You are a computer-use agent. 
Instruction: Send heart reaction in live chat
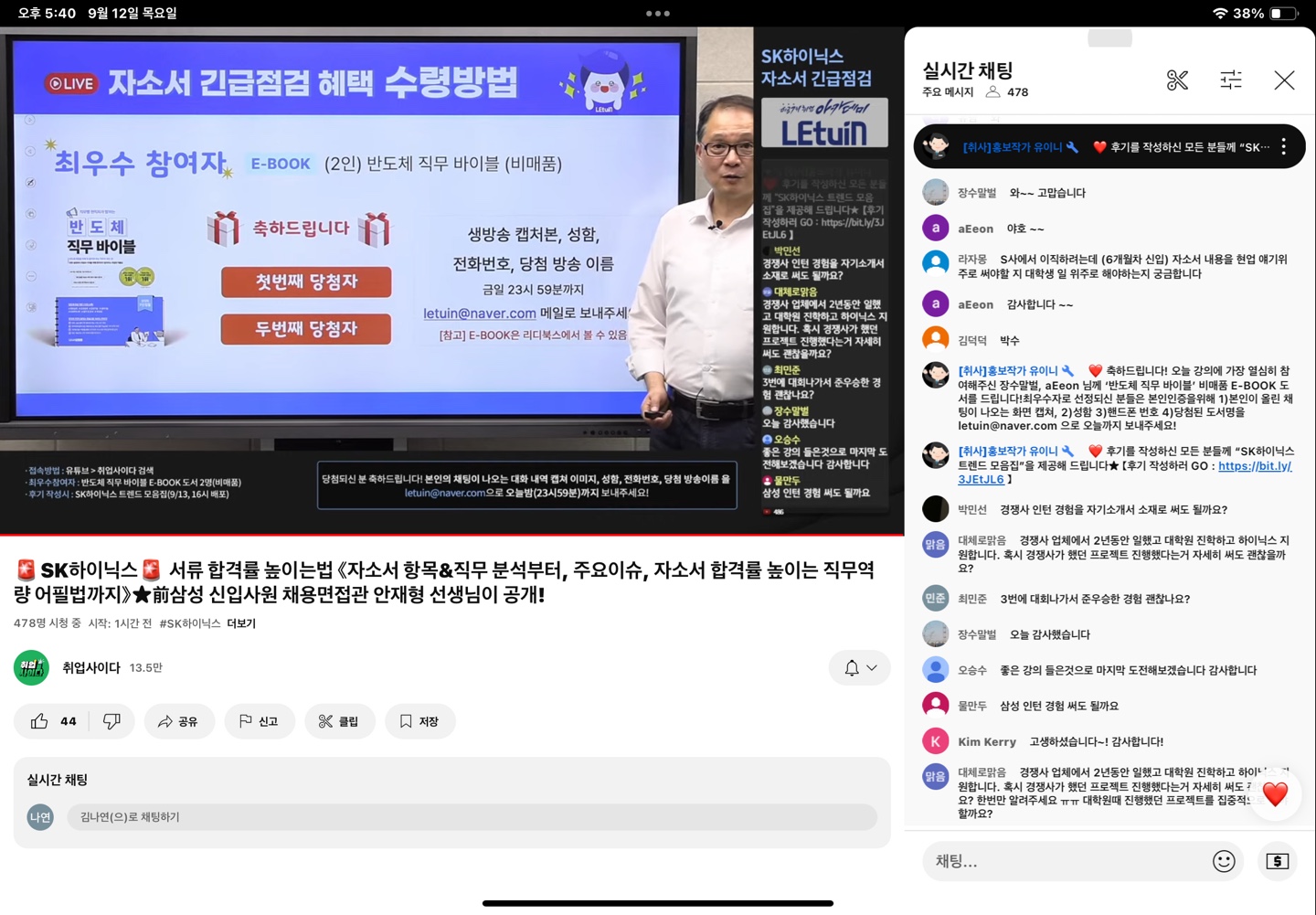(x=1275, y=794)
